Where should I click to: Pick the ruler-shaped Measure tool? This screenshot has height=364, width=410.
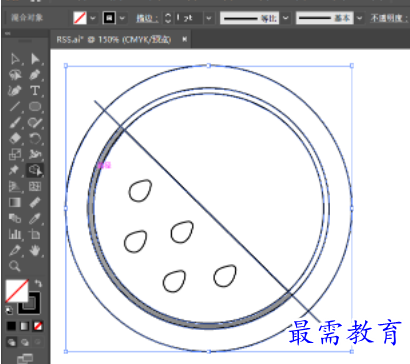pyautogui.click(x=35, y=202)
